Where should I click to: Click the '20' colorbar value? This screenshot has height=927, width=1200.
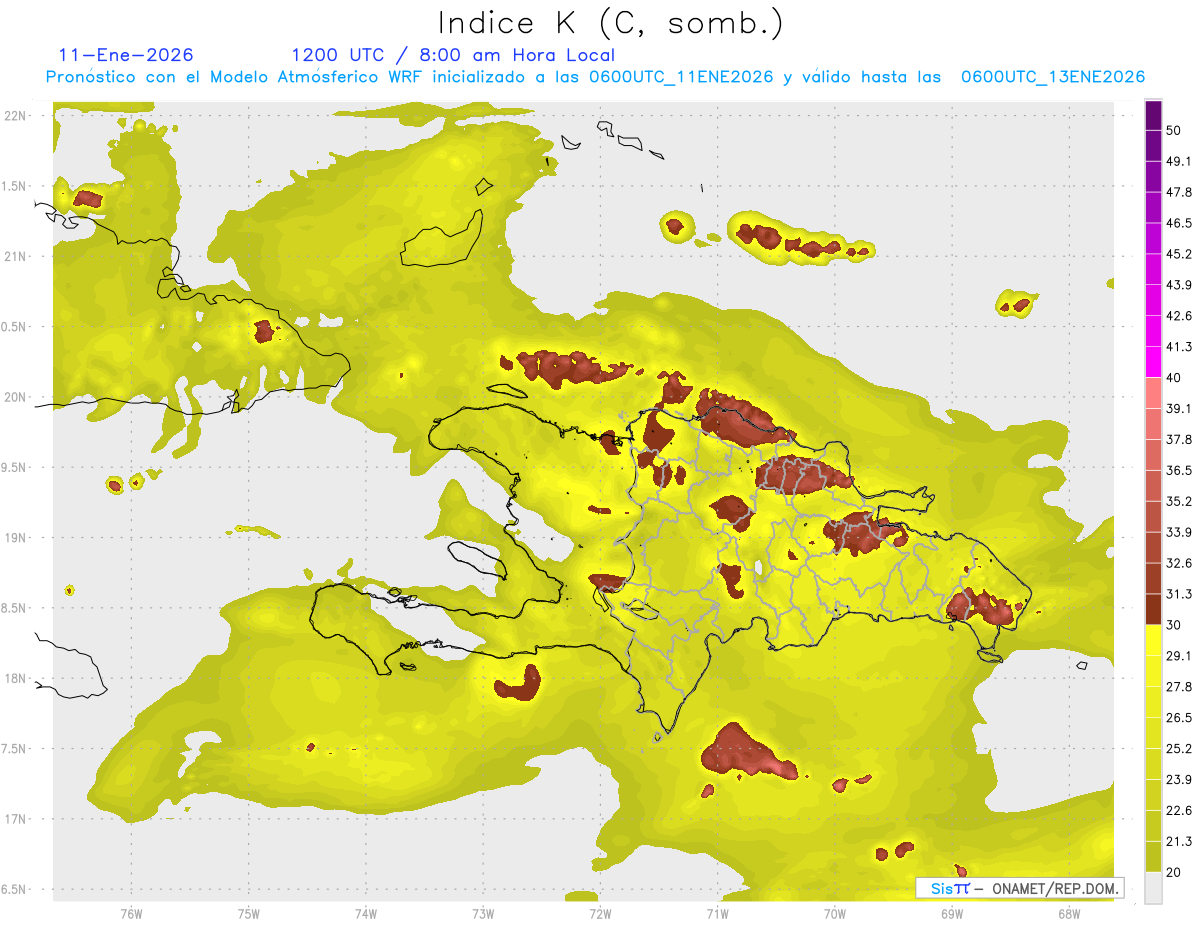point(1174,872)
